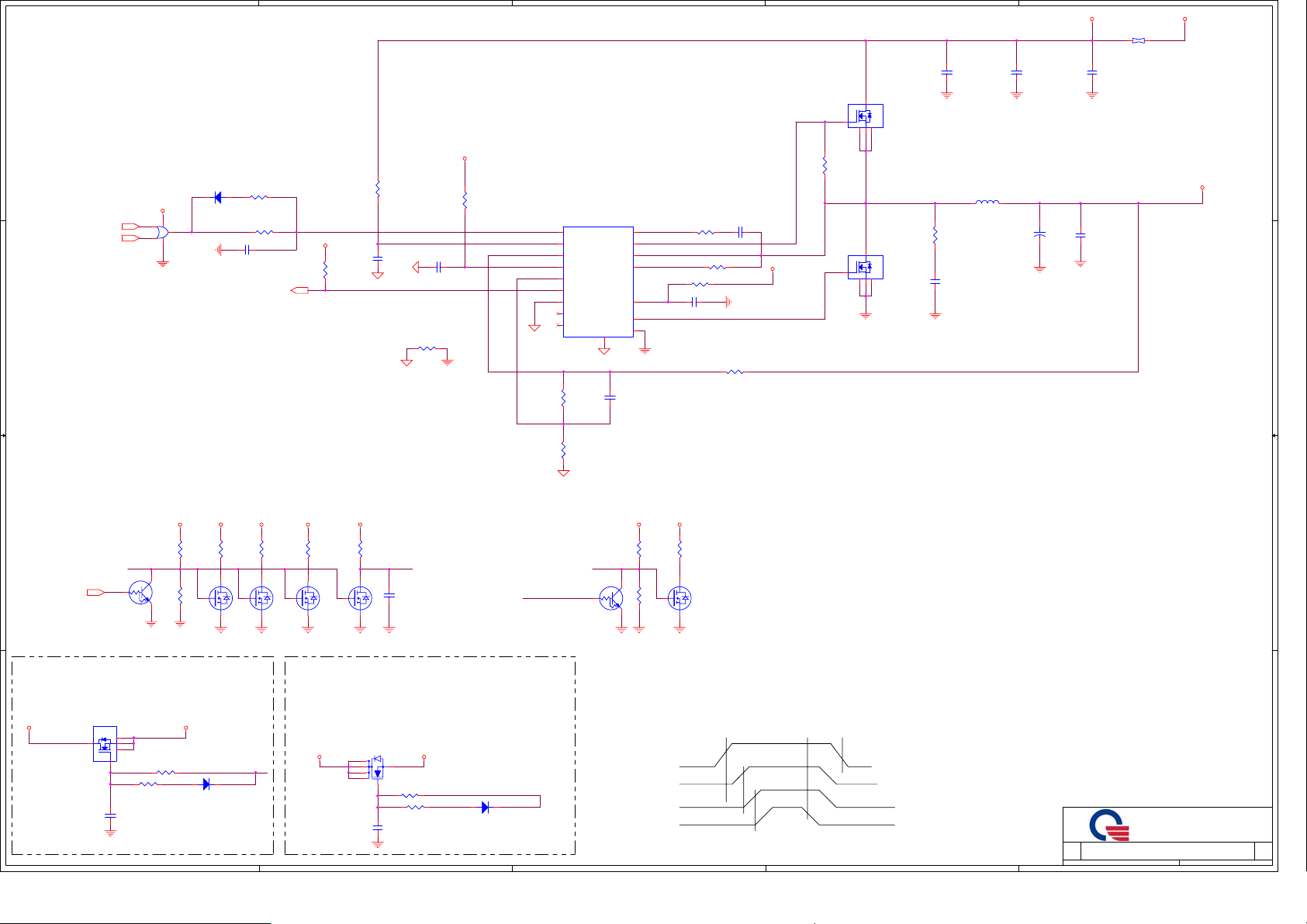Select the capacitor in left dashed box
This screenshot has height=924, width=1307.
click(110, 815)
